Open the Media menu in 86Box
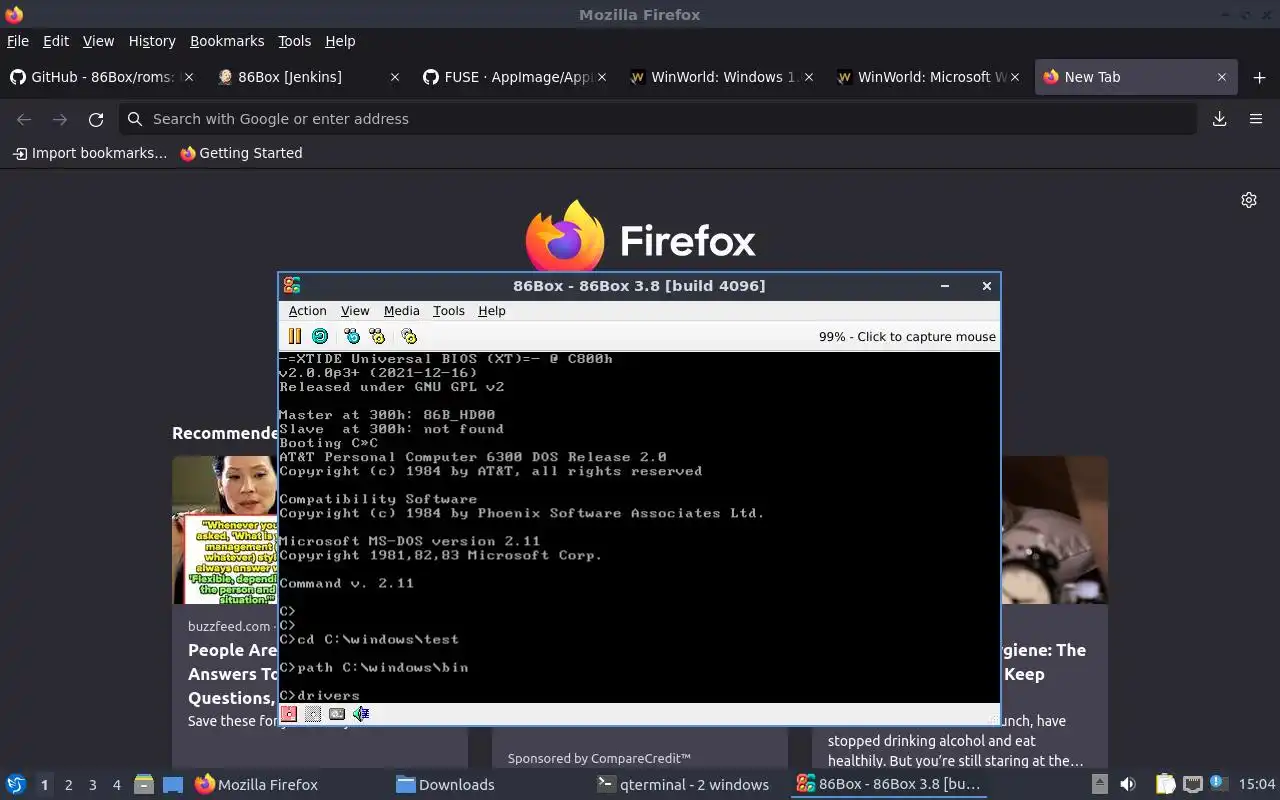Screen dimensions: 1280x800 [x=402, y=311]
